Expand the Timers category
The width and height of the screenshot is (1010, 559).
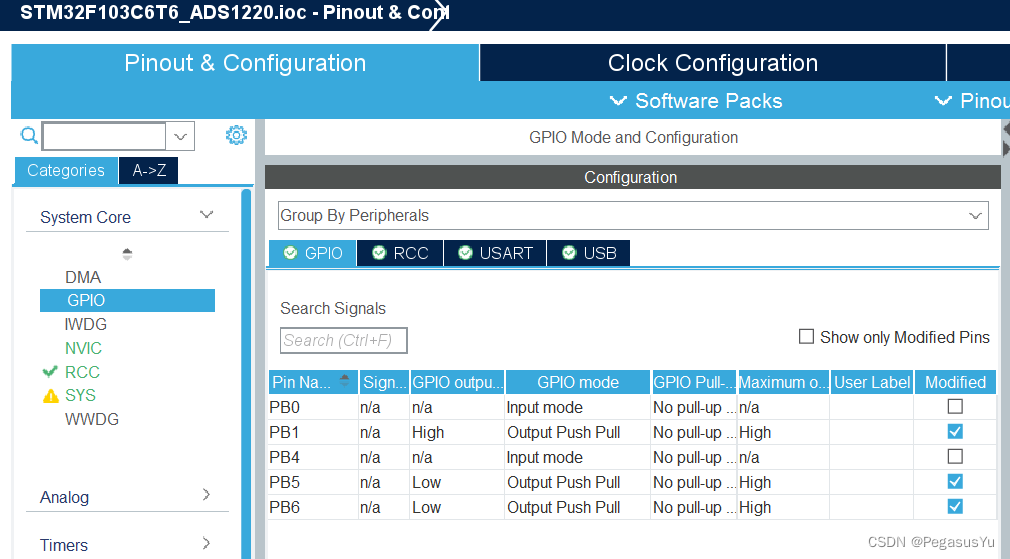pos(206,543)
